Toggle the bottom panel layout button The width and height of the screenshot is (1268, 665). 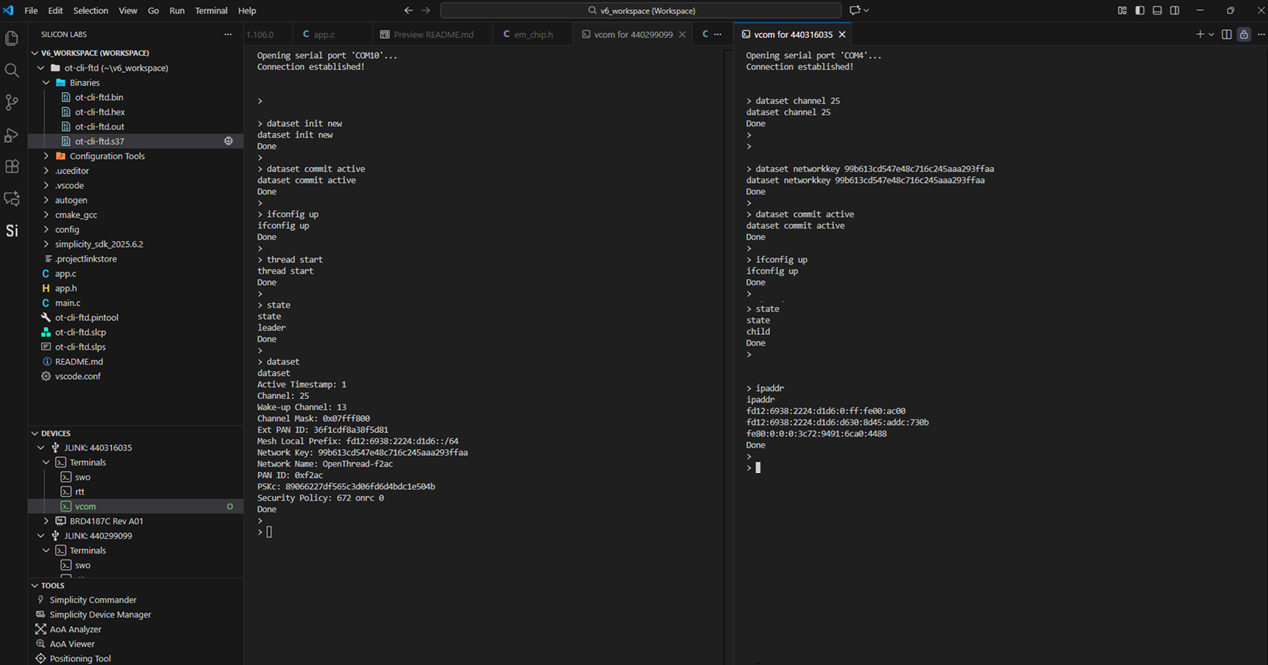click(1157, 10)
